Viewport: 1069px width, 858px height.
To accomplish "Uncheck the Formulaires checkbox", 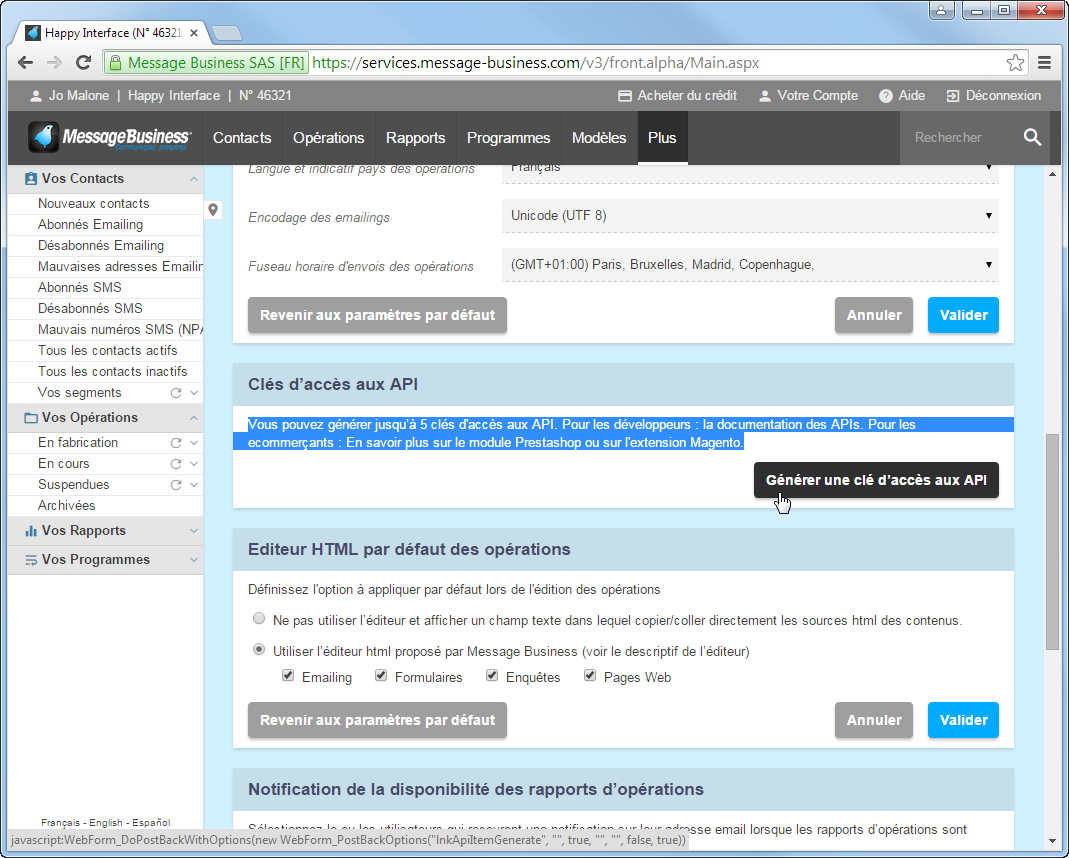I will (381, 675).
